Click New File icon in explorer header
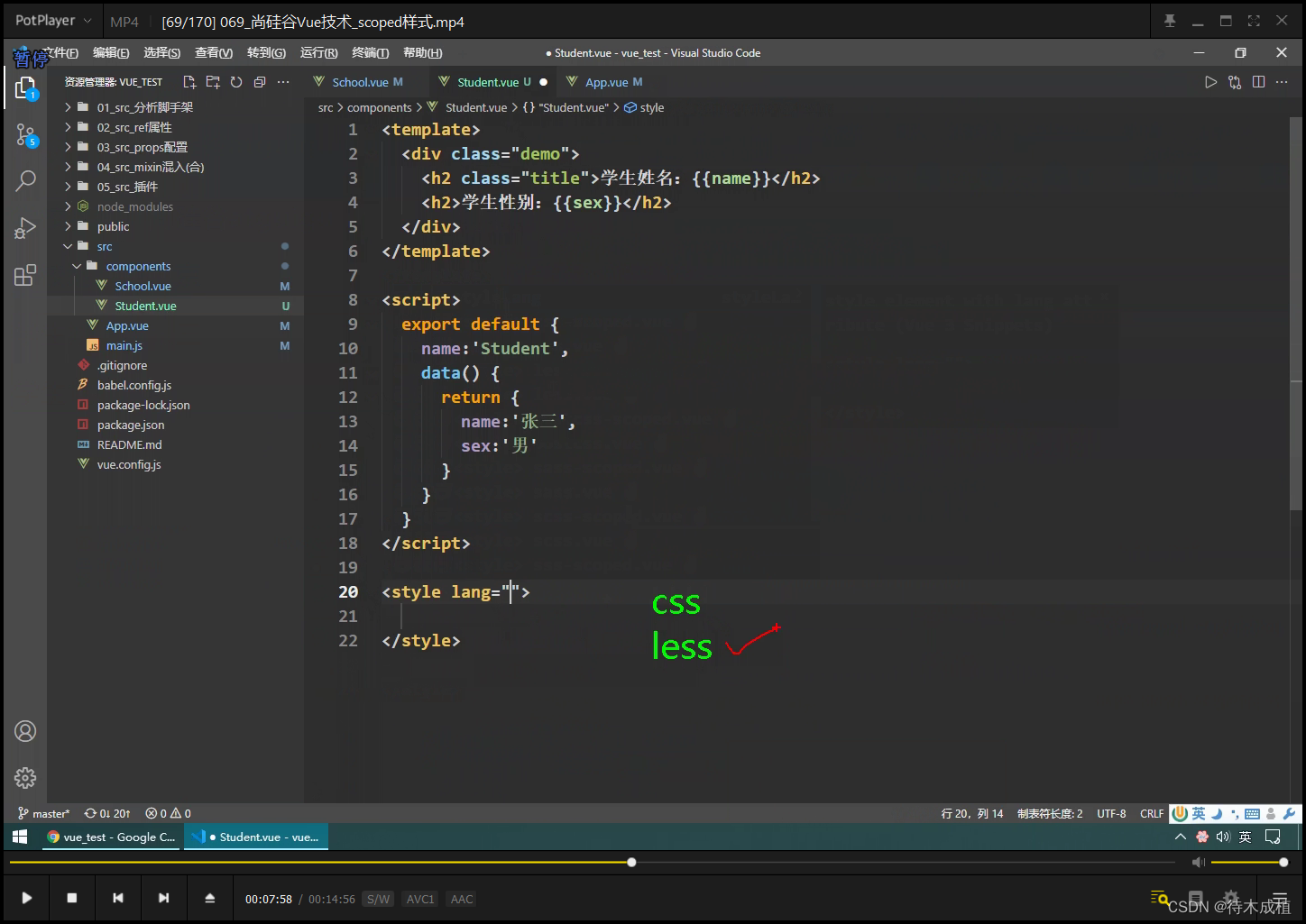Screen dimensions: 1306x924 [x=189, y=82]
